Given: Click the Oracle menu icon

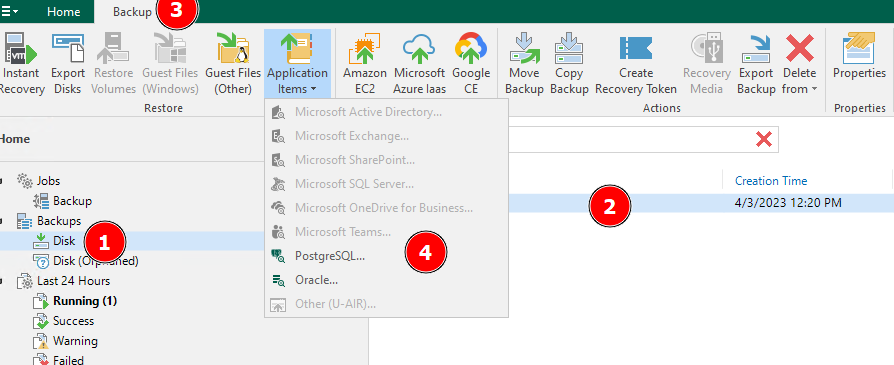Looking at the screenshot, I should (x=278, y=280).
